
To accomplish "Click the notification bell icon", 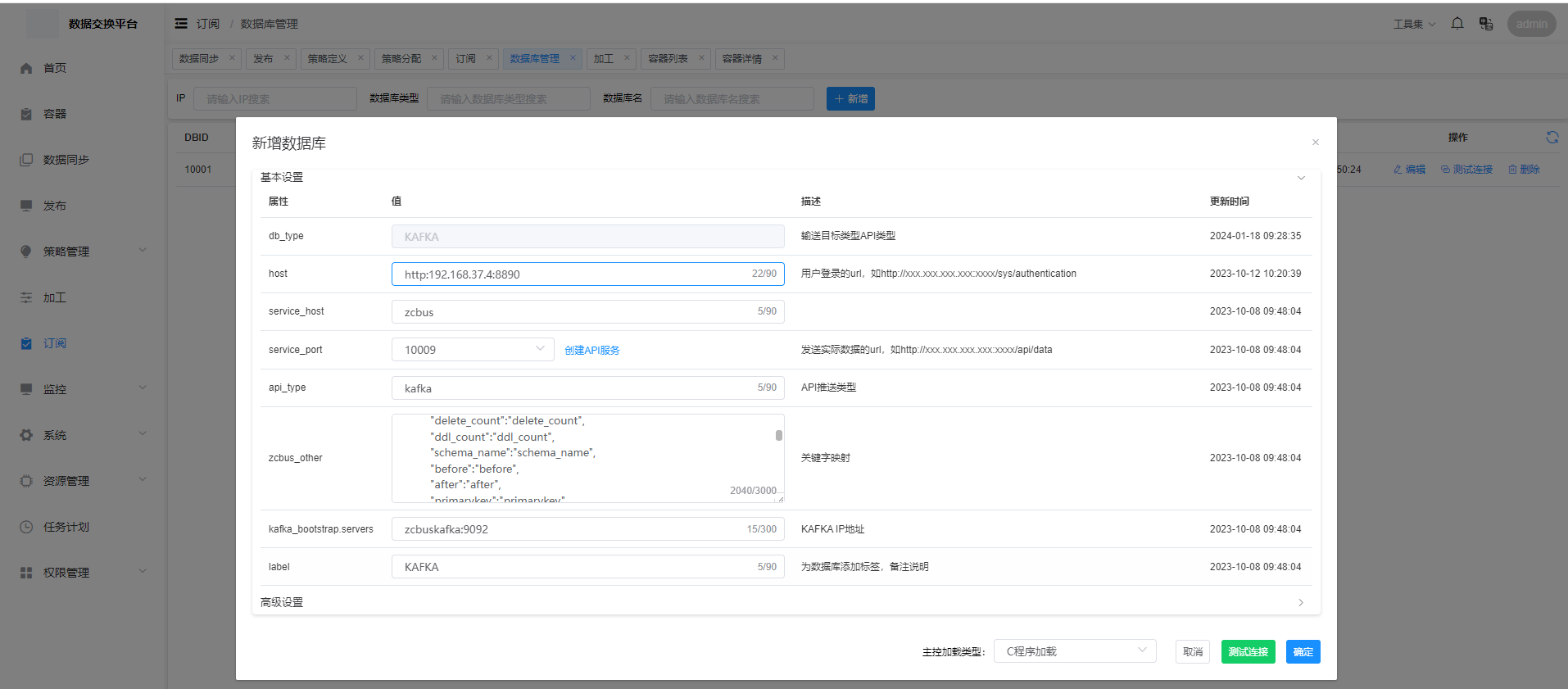I will [1457, 24].
